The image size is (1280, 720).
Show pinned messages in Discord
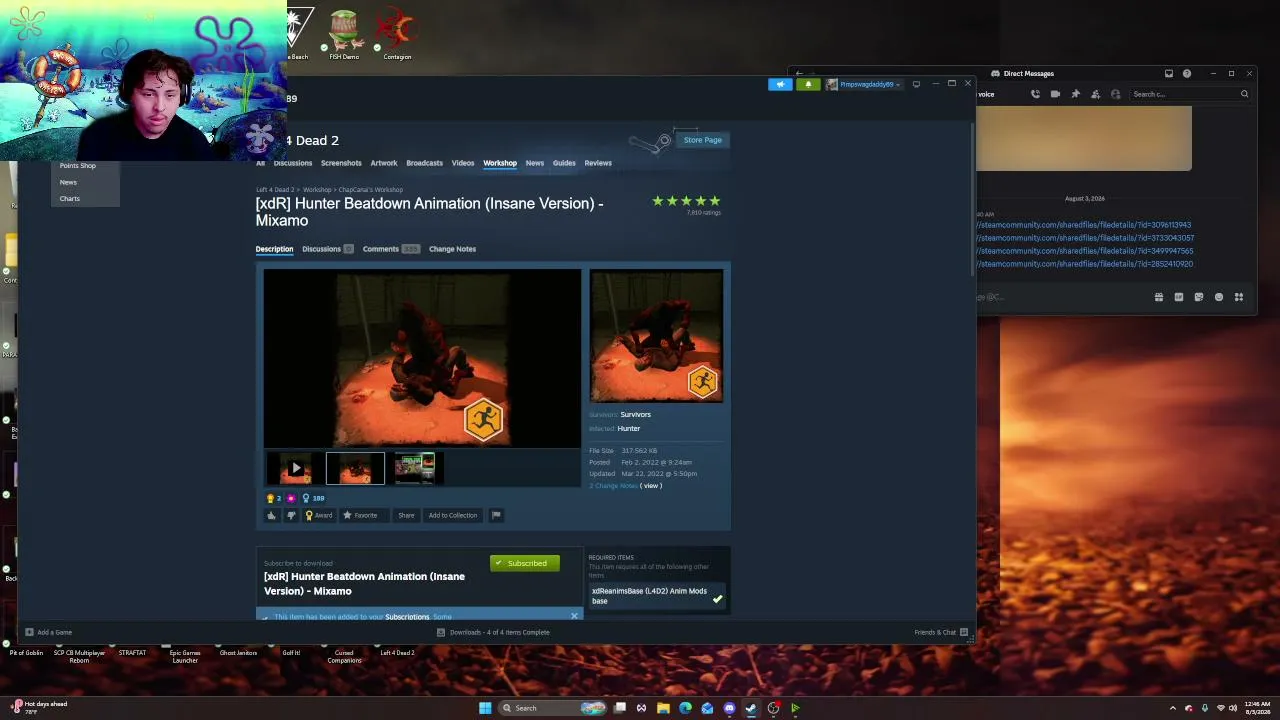[1075, 94]
